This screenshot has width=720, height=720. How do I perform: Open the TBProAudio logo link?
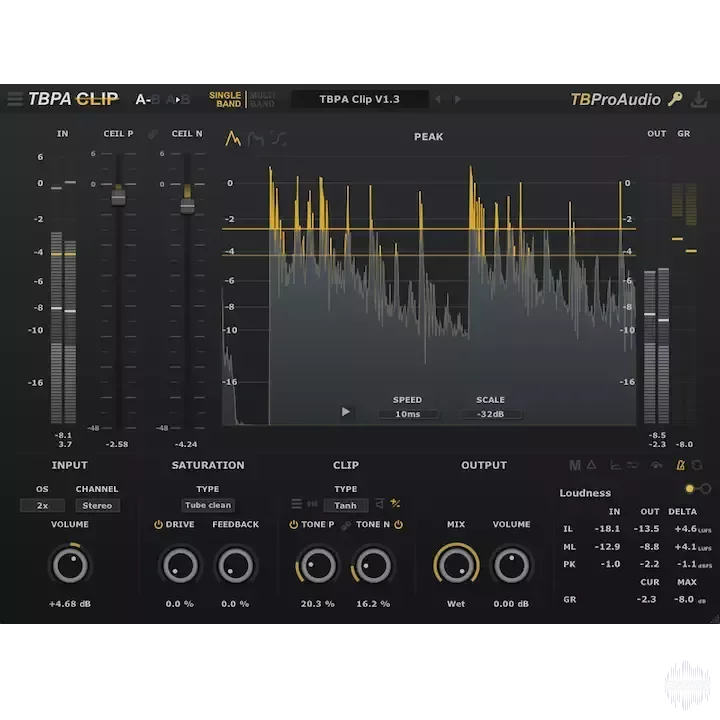(x=615, y=99)
